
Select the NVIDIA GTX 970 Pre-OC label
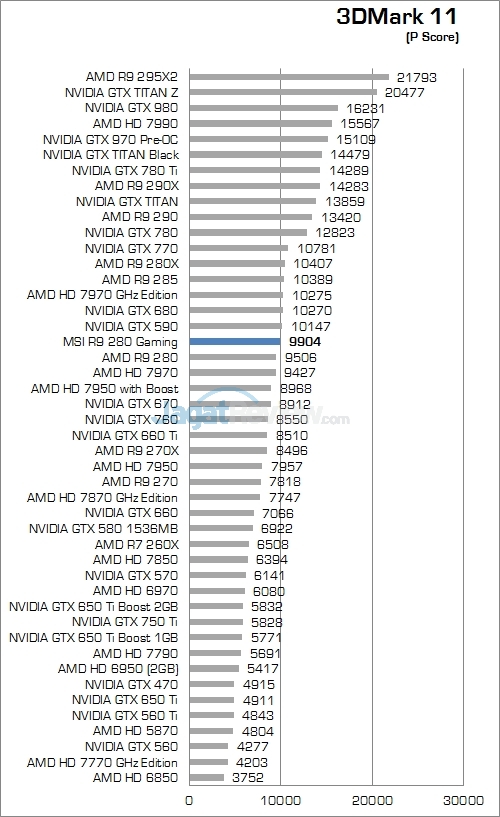point(110,140)
